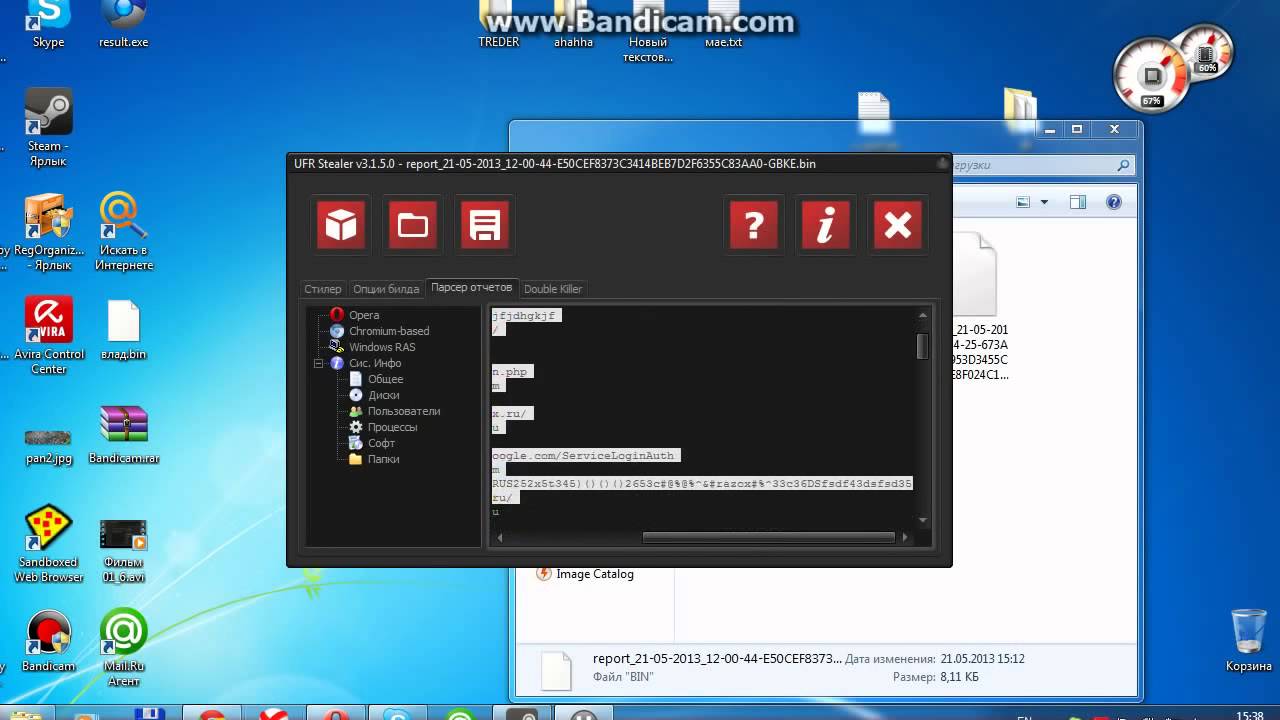Switch to the Стилер tab
Screen dimensions: 1280x720
[x=323, y=289]
